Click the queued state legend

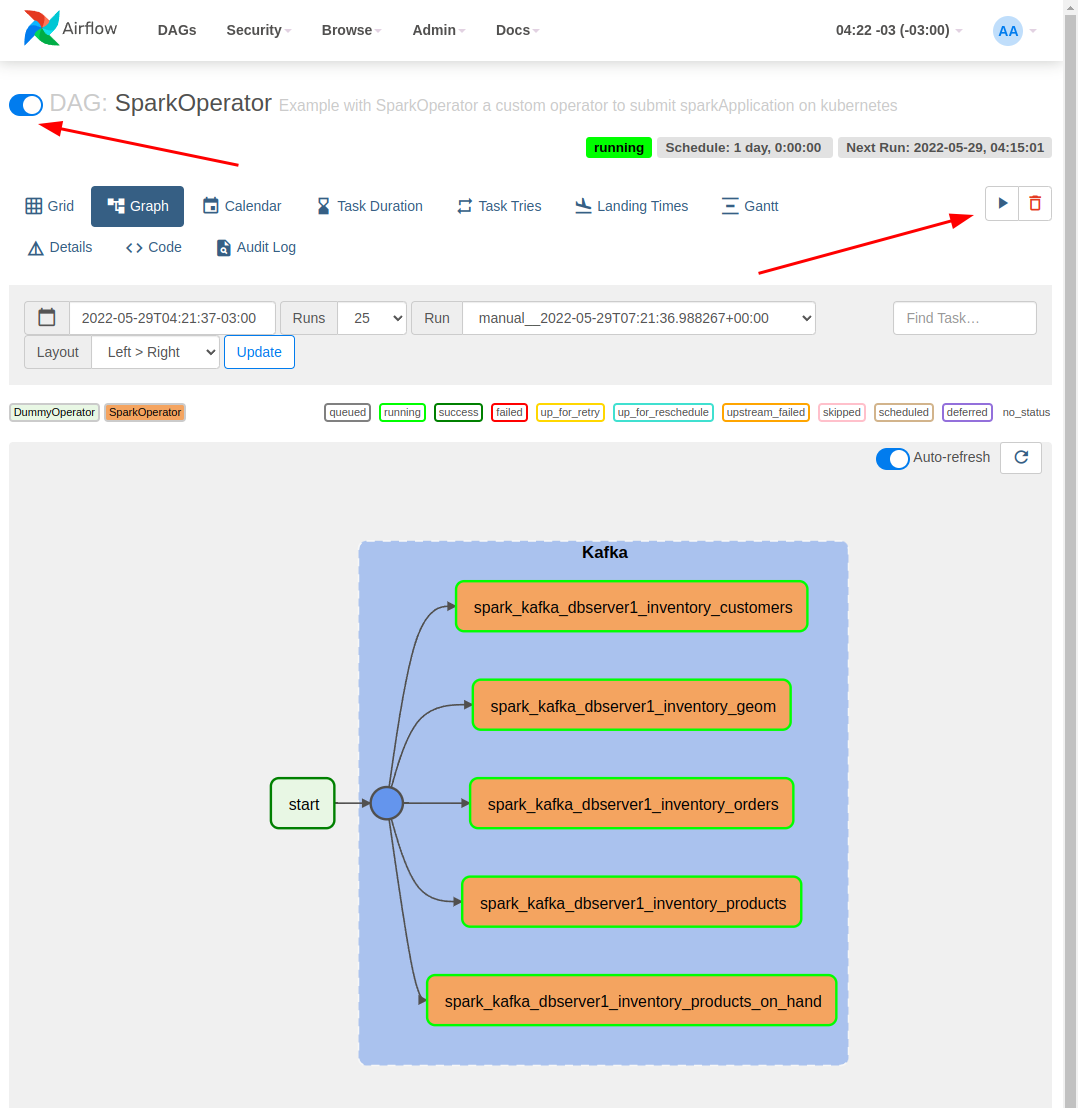pyautogui.click(x=348, y=413)
